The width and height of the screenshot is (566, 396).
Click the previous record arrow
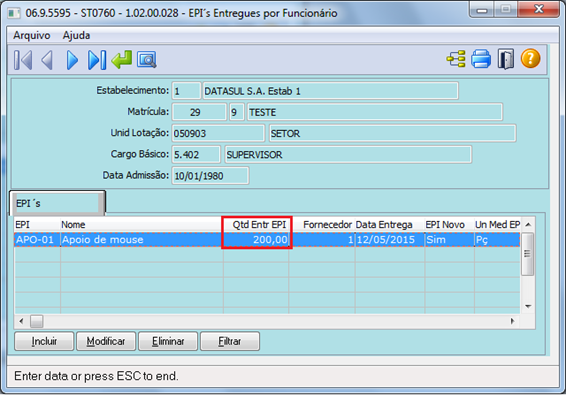click(47, 60)
